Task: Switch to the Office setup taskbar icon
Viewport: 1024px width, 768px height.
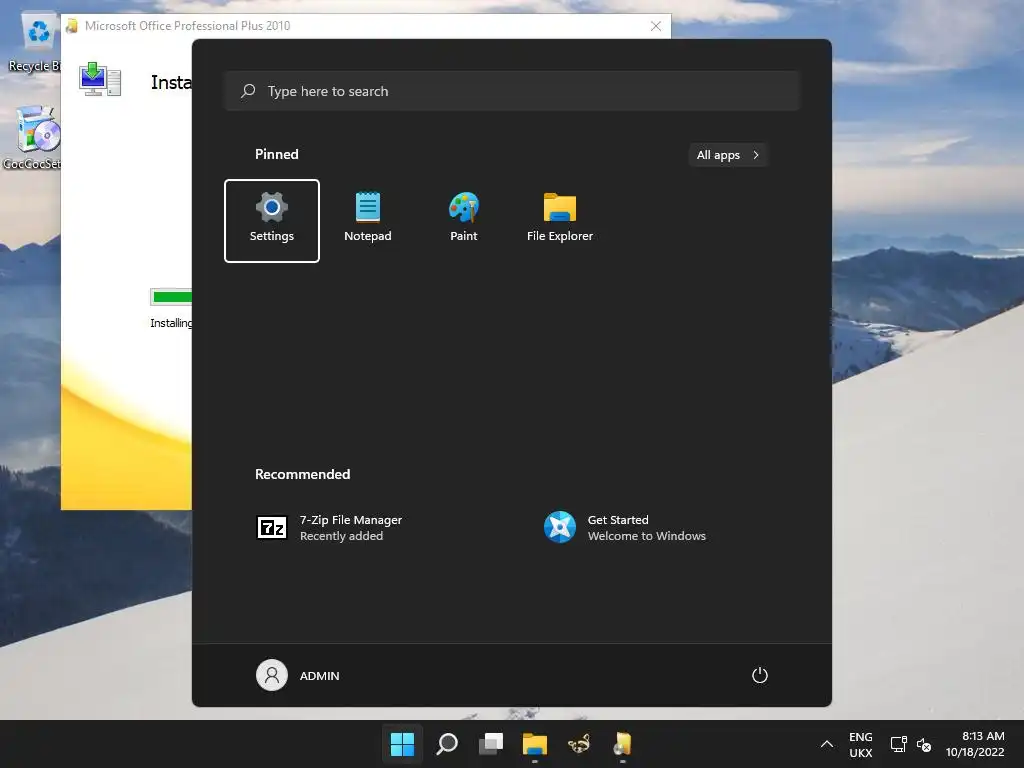Action: (622, 744)
